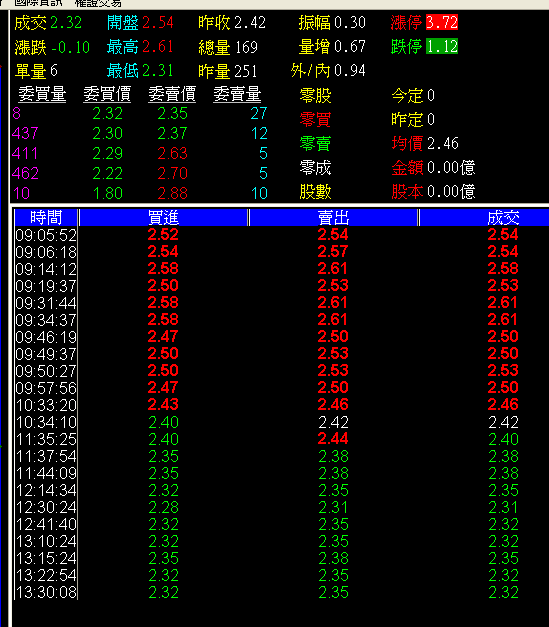Click white 2.42 sell price at 10:34:10

[x=333, y=422]
